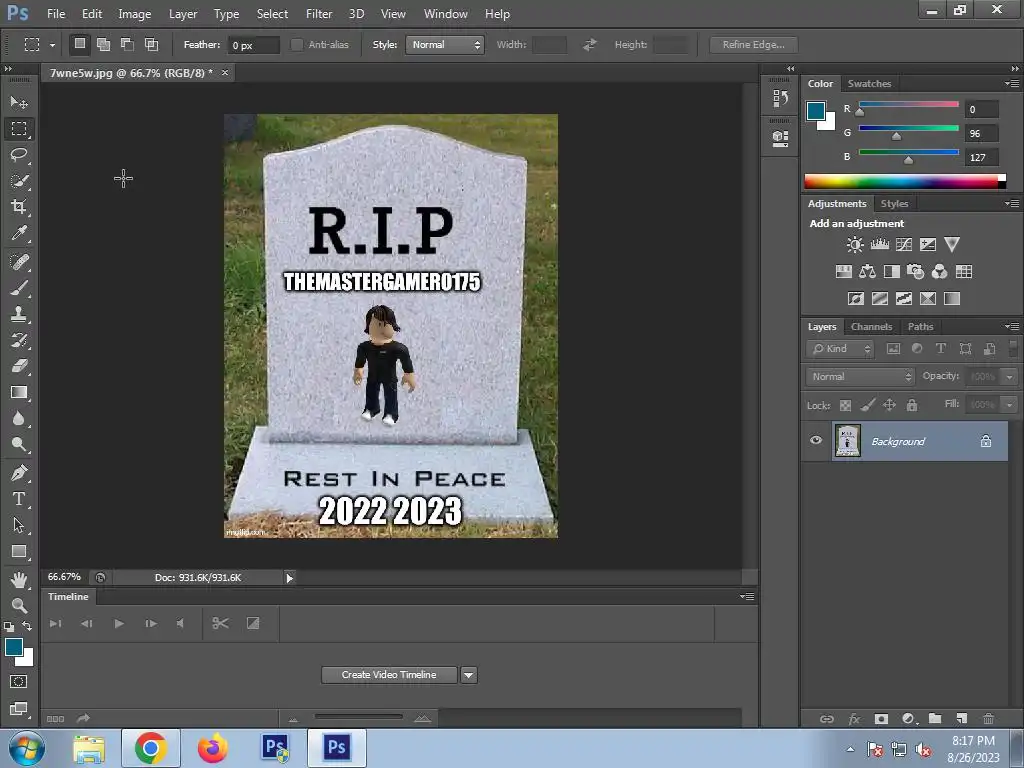Click Brightness/Contrast adjustment icon
Screen dimensions: 1024x768
[x=855, y=245]
